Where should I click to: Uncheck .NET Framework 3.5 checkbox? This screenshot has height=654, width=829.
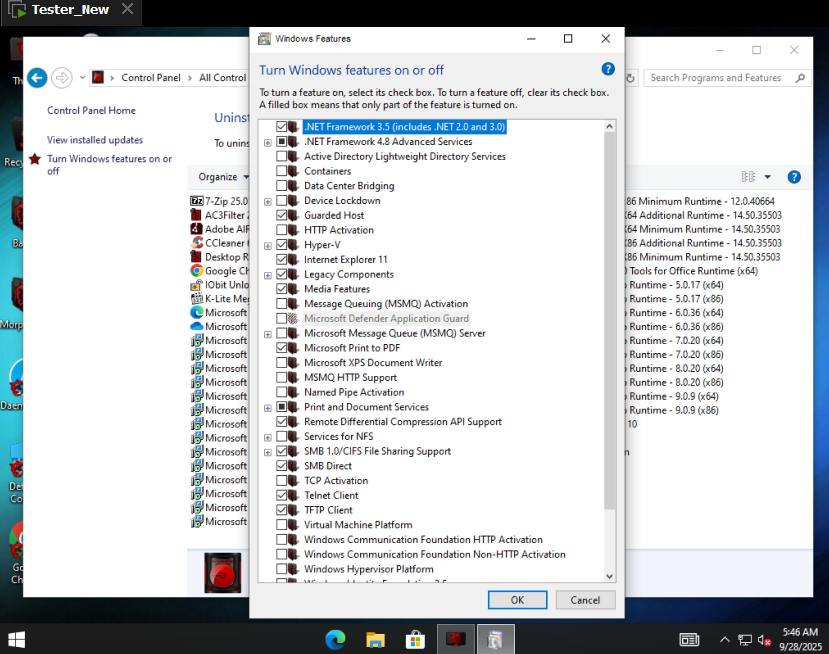(x=281, y=126)
